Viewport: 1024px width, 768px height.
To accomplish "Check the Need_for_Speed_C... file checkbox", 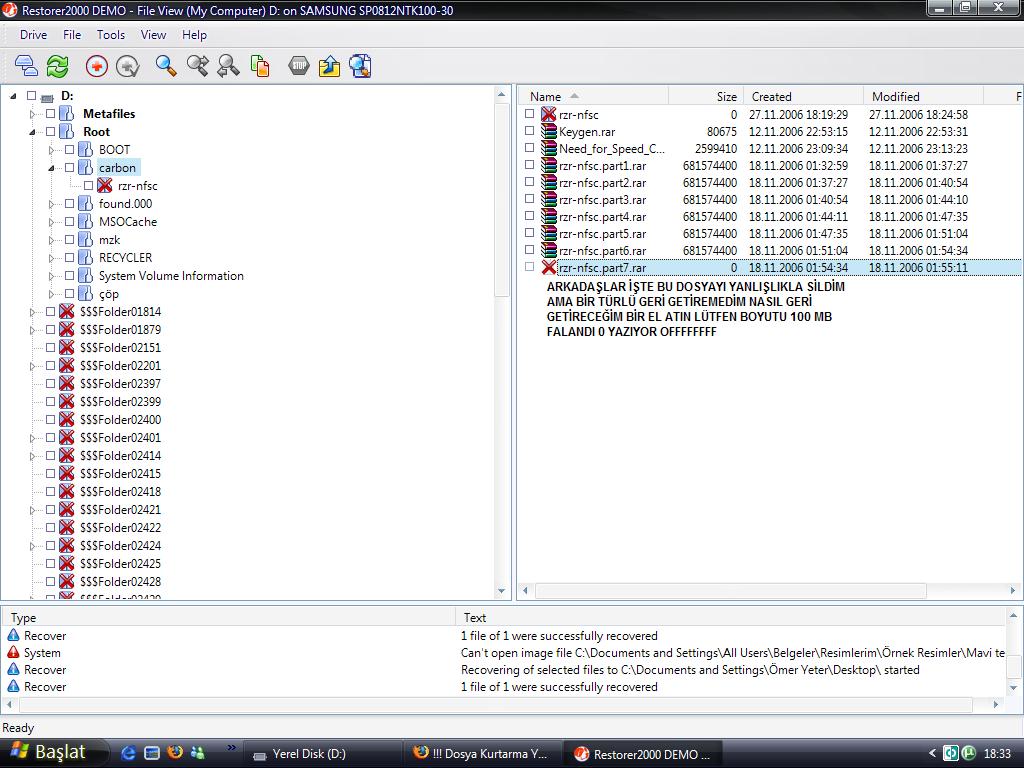I will (530, 148).
